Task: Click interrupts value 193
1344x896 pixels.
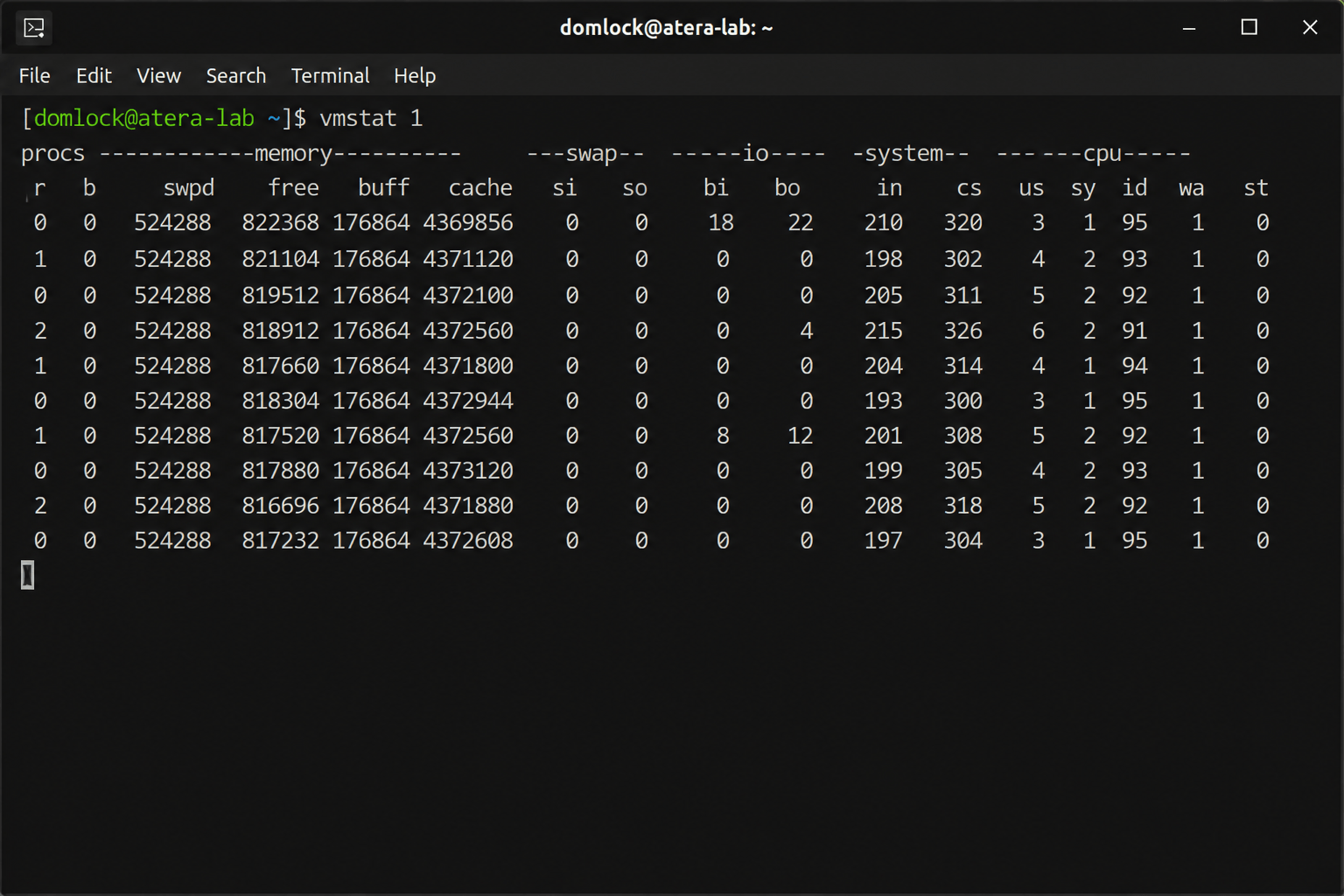Action: pos(883,401)
